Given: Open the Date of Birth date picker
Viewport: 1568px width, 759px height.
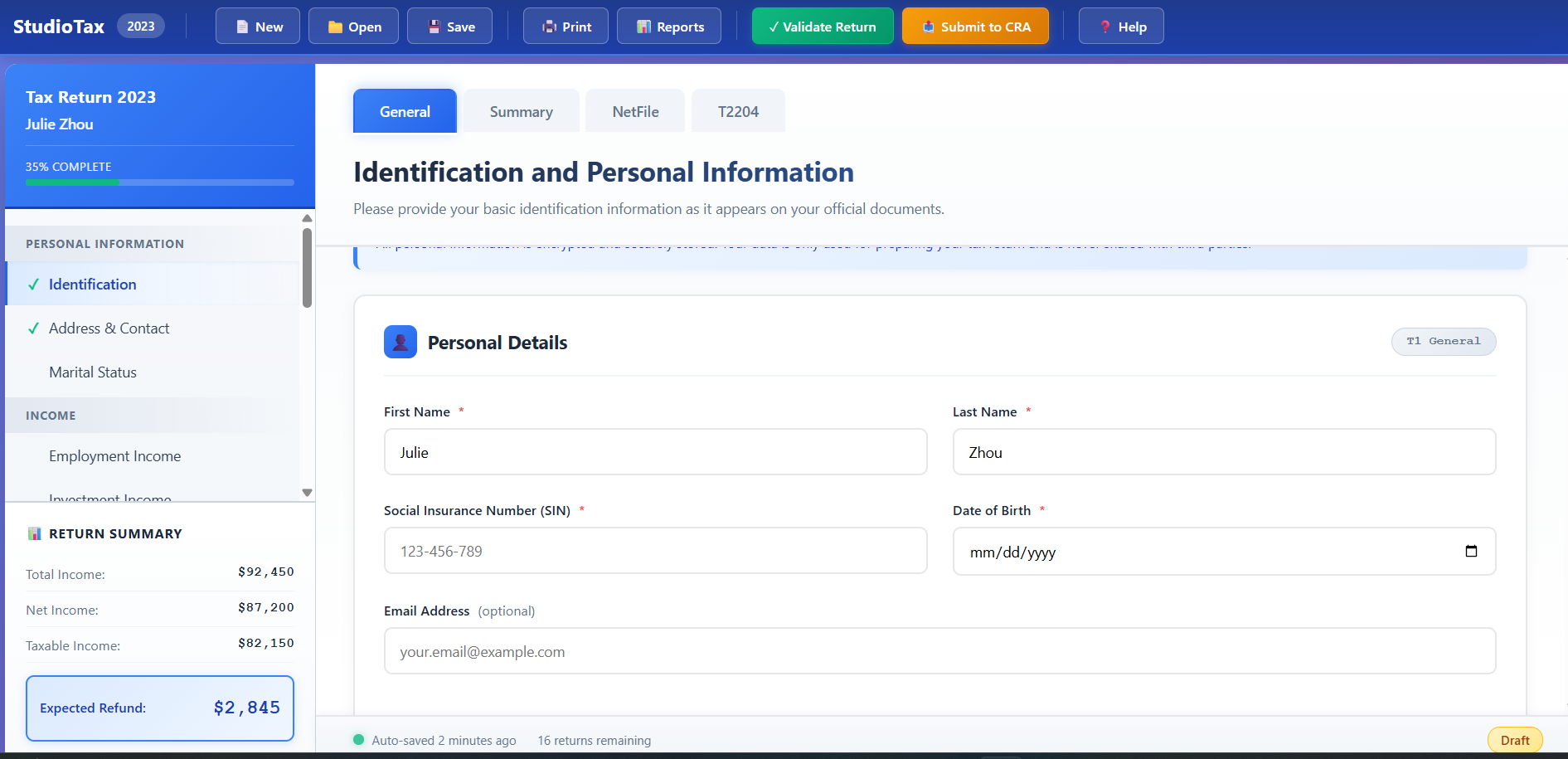Looking at the screenshot, I should pos(1472,551).
